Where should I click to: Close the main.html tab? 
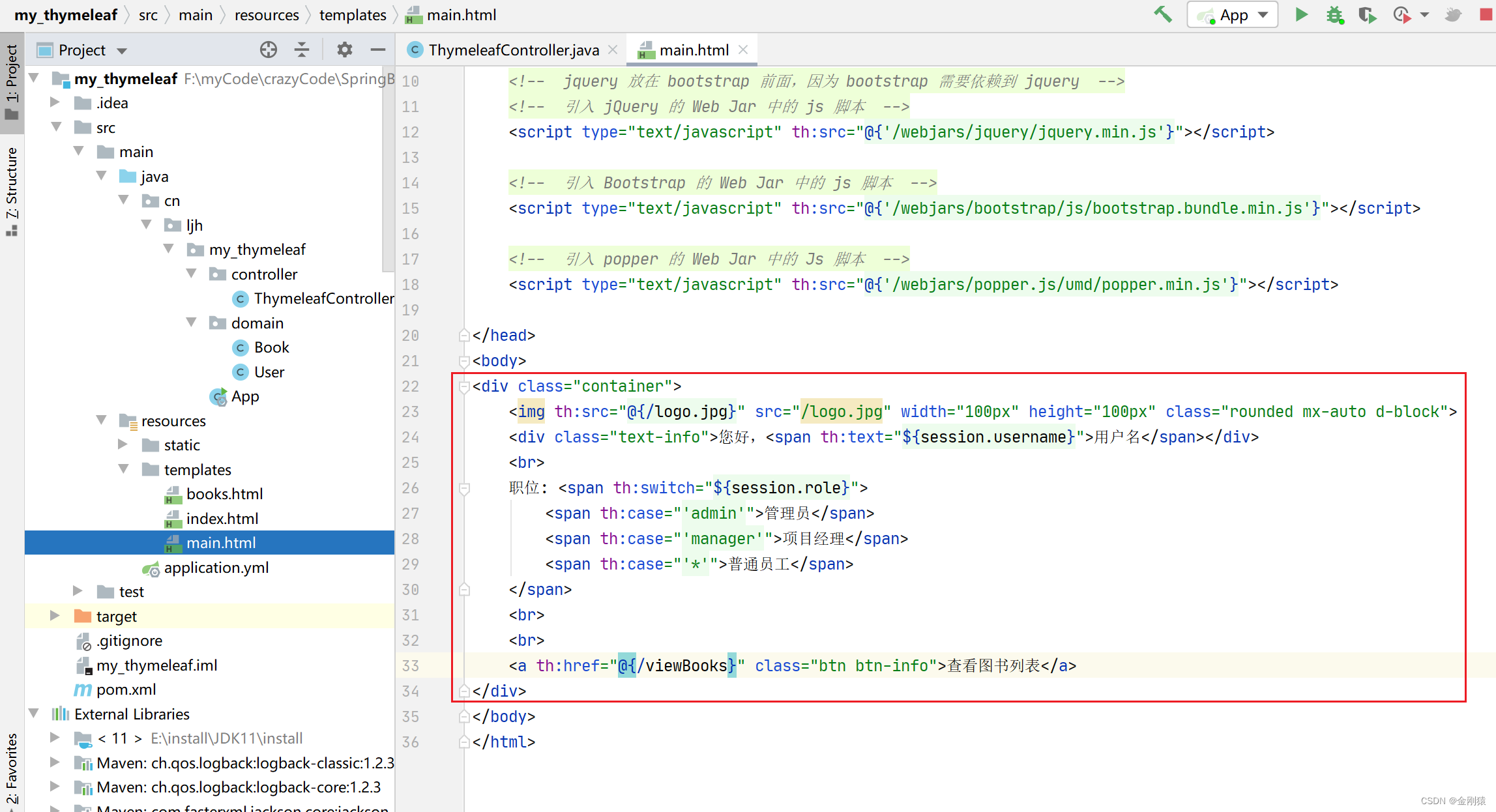coord(742,50)
